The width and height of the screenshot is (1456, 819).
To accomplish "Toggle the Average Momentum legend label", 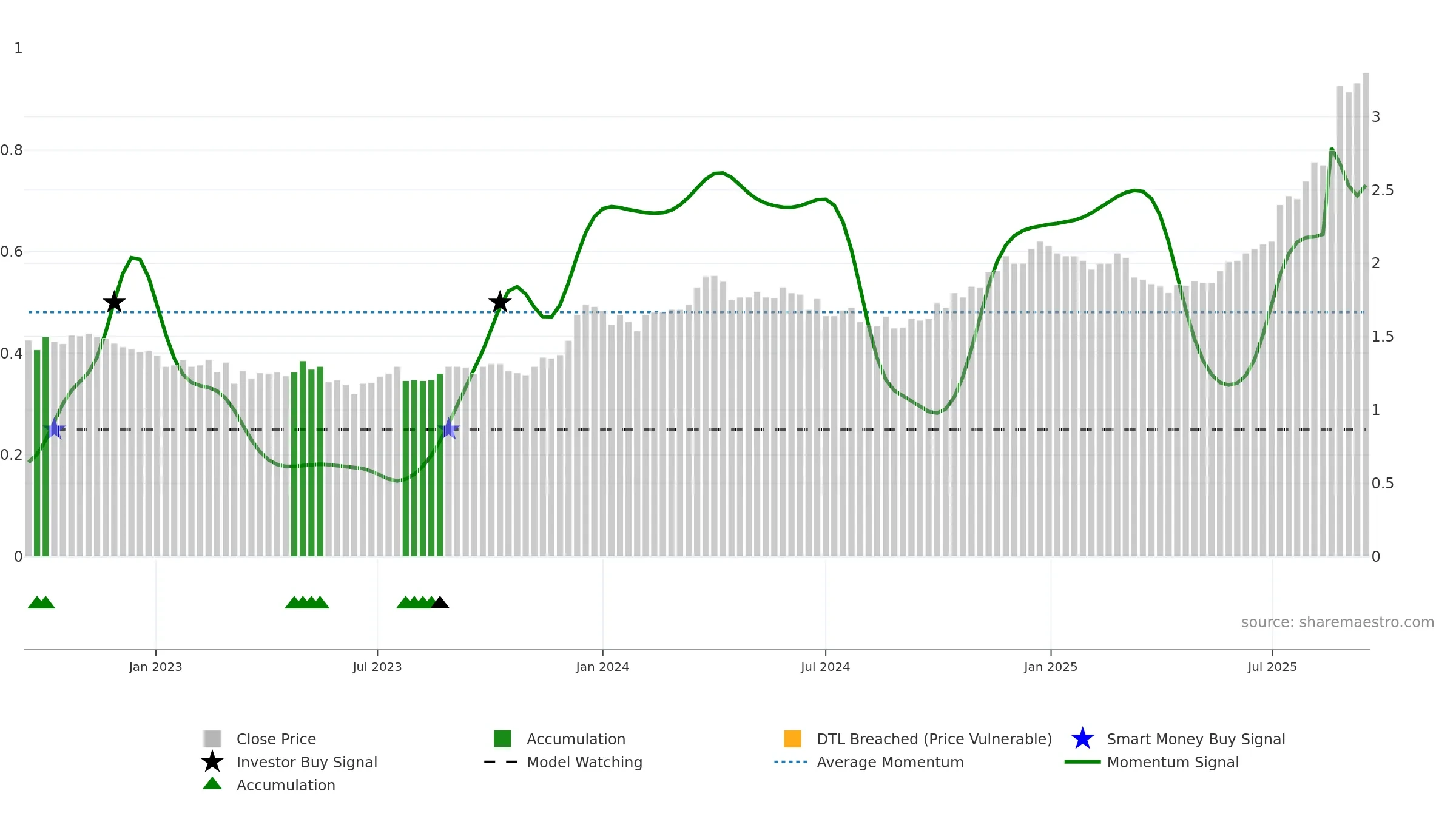I will (890, 762).
